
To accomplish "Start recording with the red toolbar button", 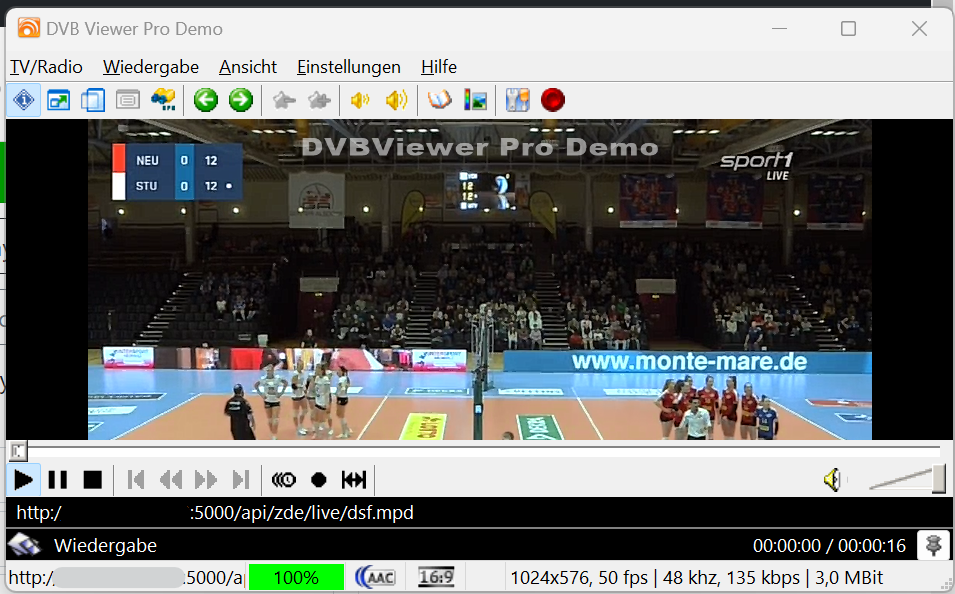I will (552, 100).
